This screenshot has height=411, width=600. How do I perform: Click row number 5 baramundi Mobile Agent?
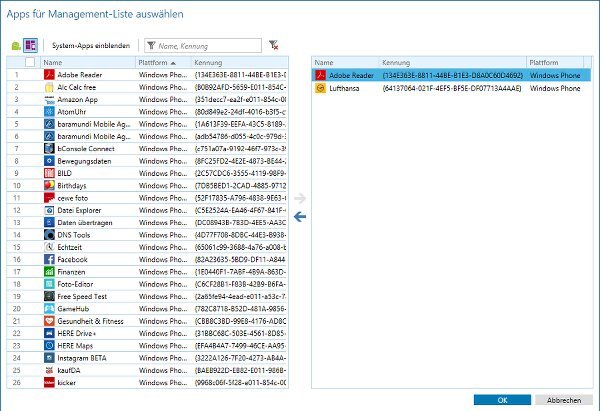pyautogui.click(x=148, y=124)
